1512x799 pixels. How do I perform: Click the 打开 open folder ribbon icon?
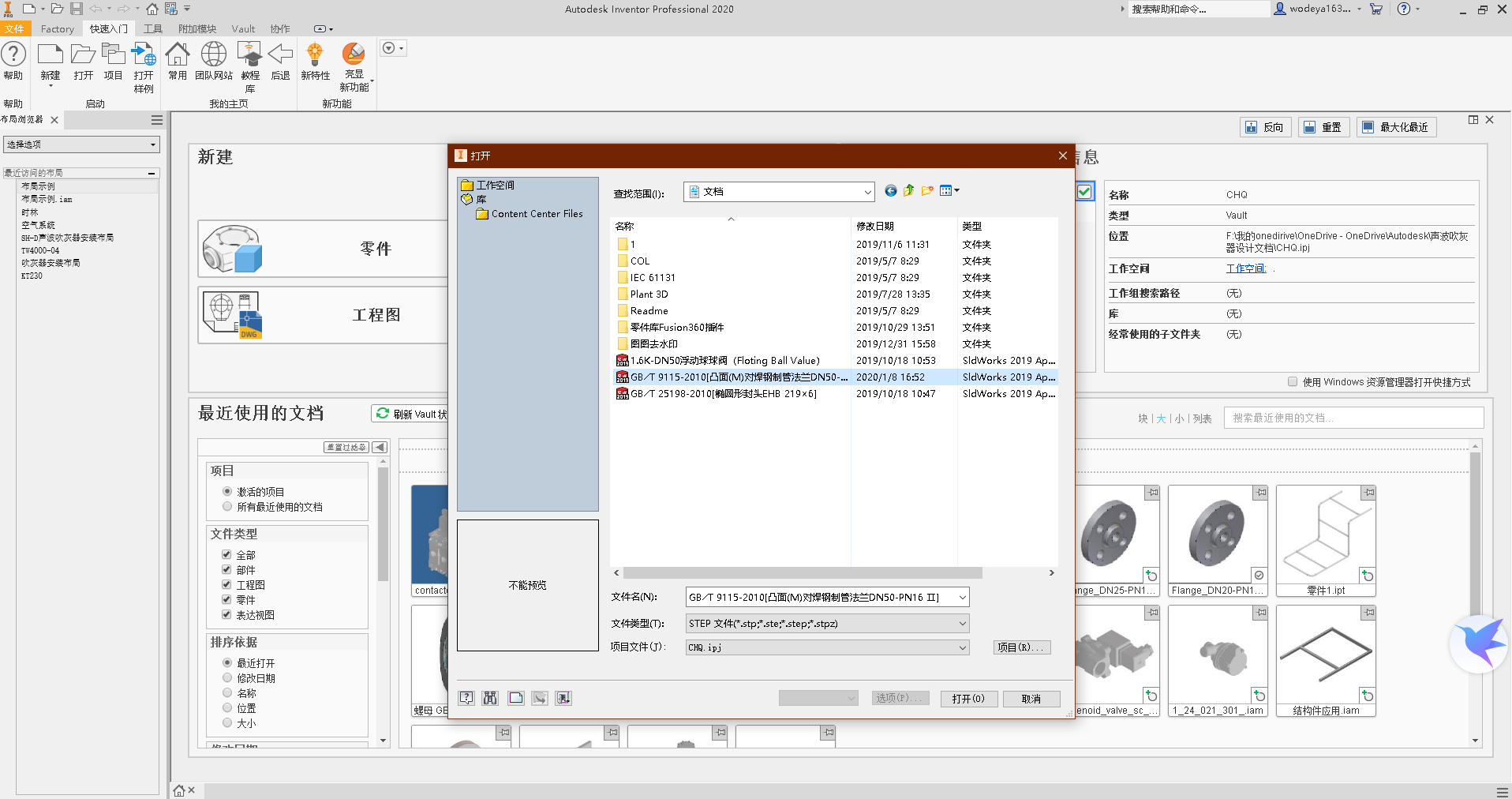[83, 54]
